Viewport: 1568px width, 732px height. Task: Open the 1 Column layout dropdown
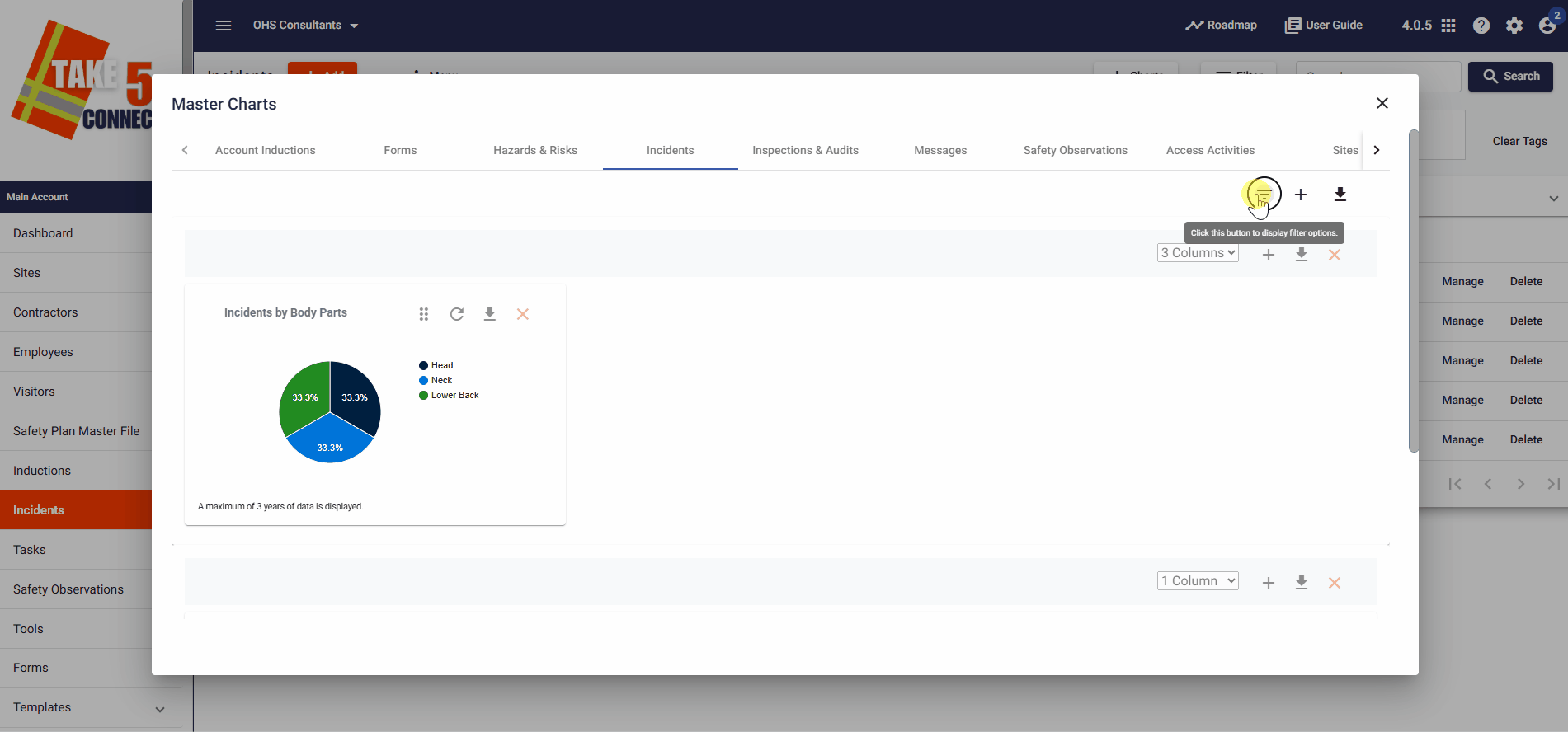(x=1198, y=581)
